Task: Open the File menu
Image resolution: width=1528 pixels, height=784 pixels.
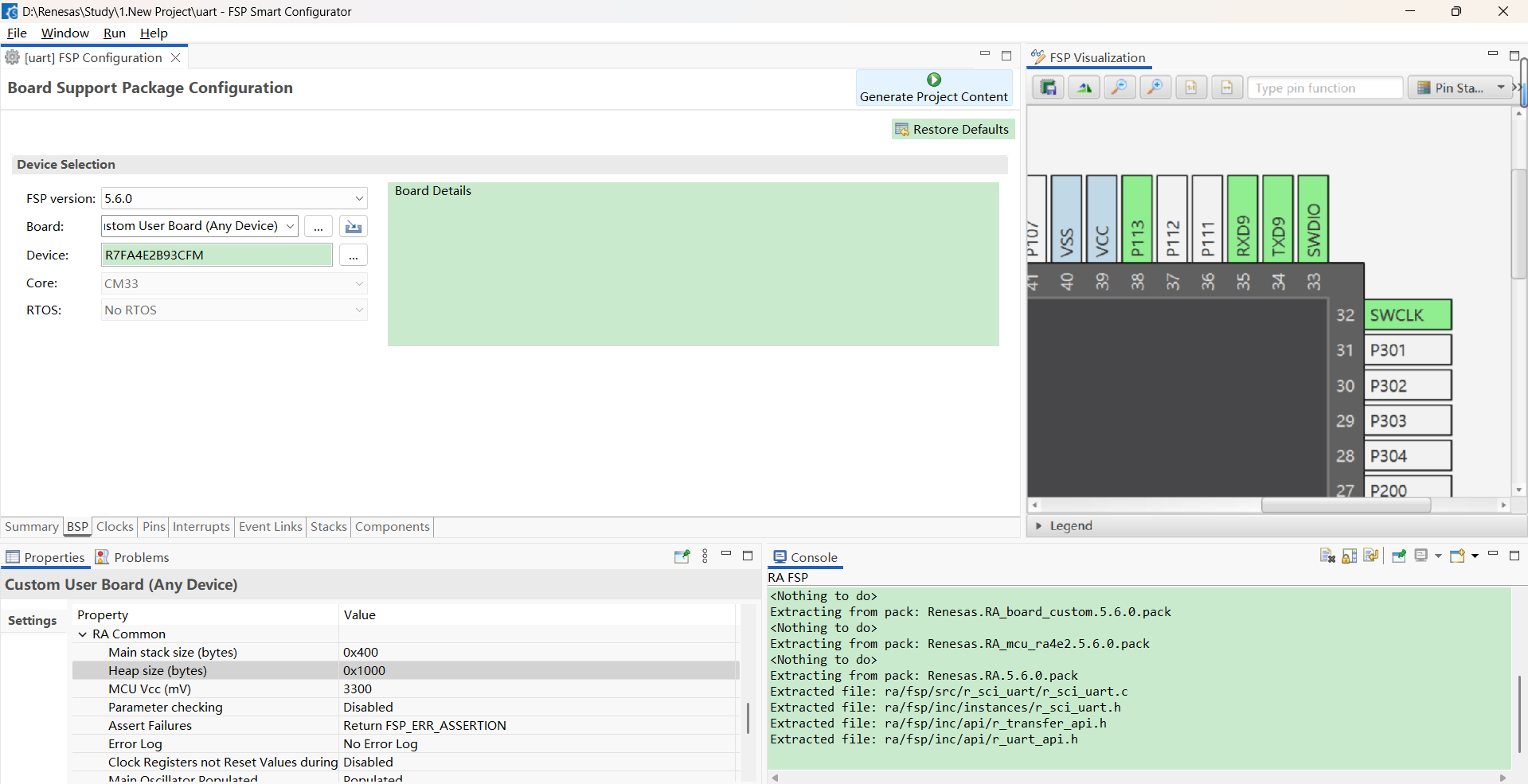Action: pyautogui.click(x=17, y=33)
